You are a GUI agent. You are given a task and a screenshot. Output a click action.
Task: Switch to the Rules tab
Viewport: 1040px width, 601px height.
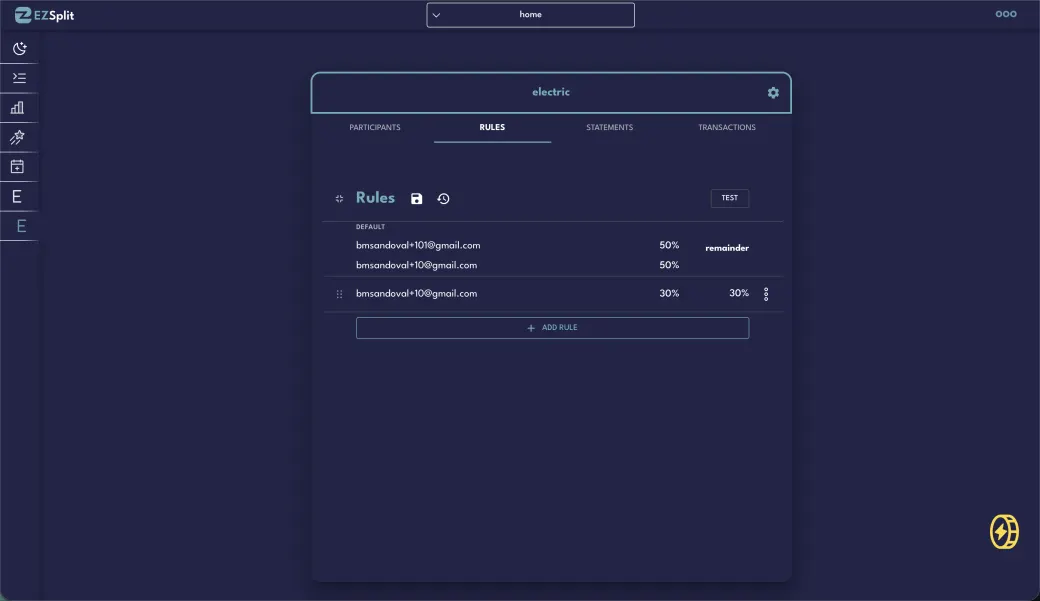click(492, 127)
